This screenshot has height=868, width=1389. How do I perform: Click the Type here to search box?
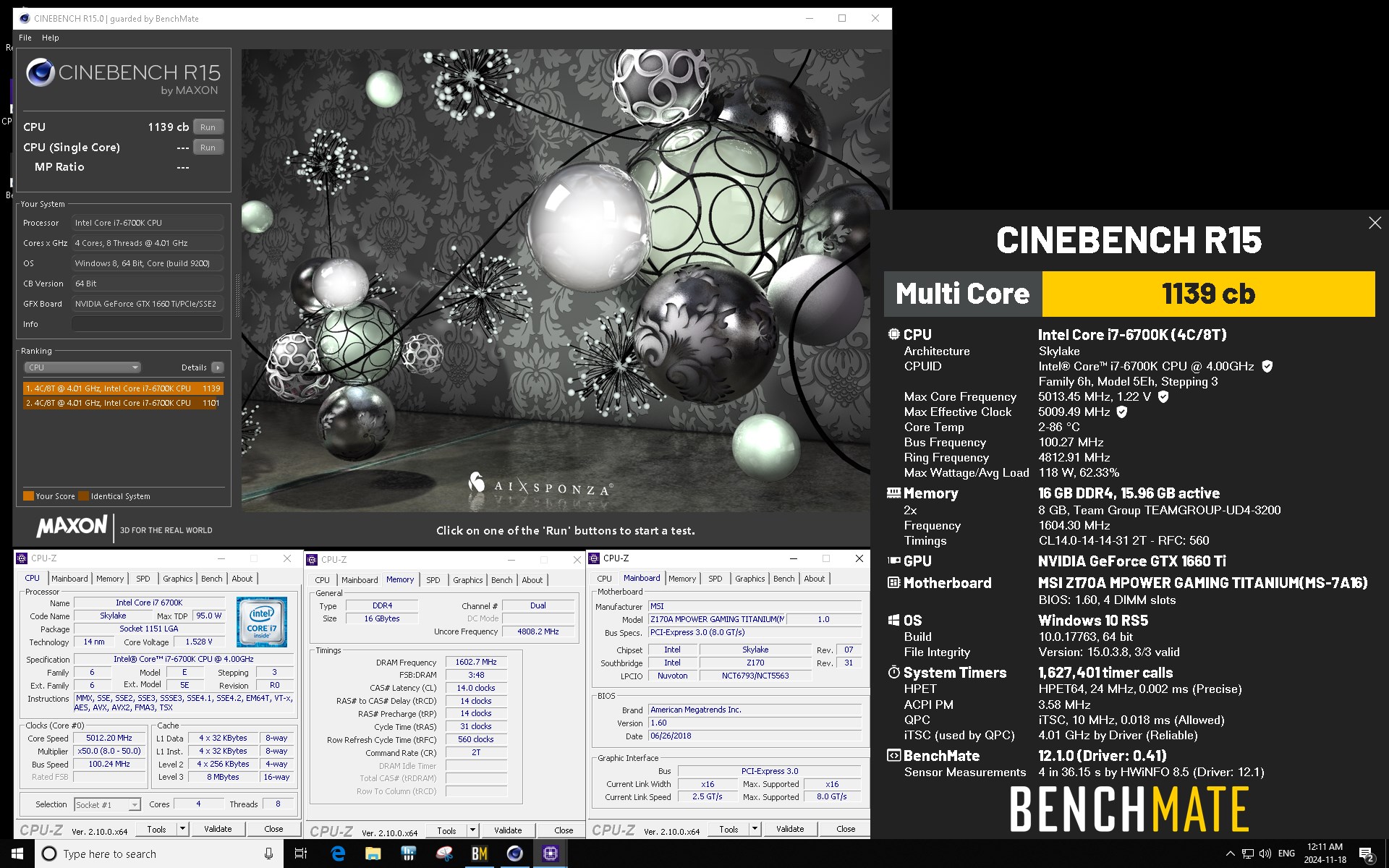coord(158,854)
